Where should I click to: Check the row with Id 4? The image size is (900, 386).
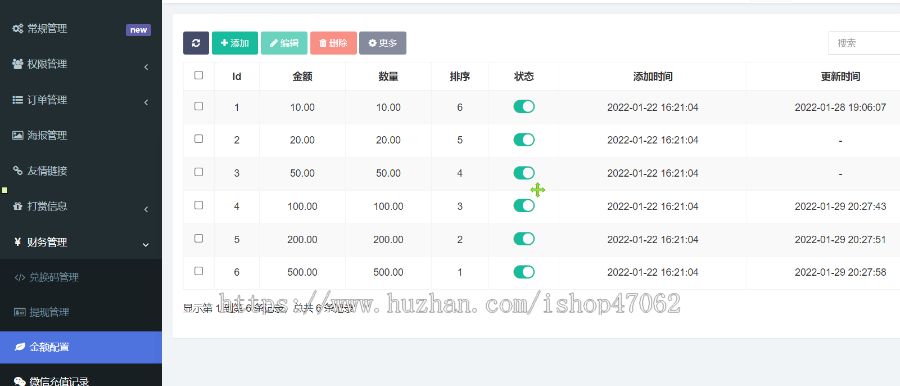click(199, 205)
